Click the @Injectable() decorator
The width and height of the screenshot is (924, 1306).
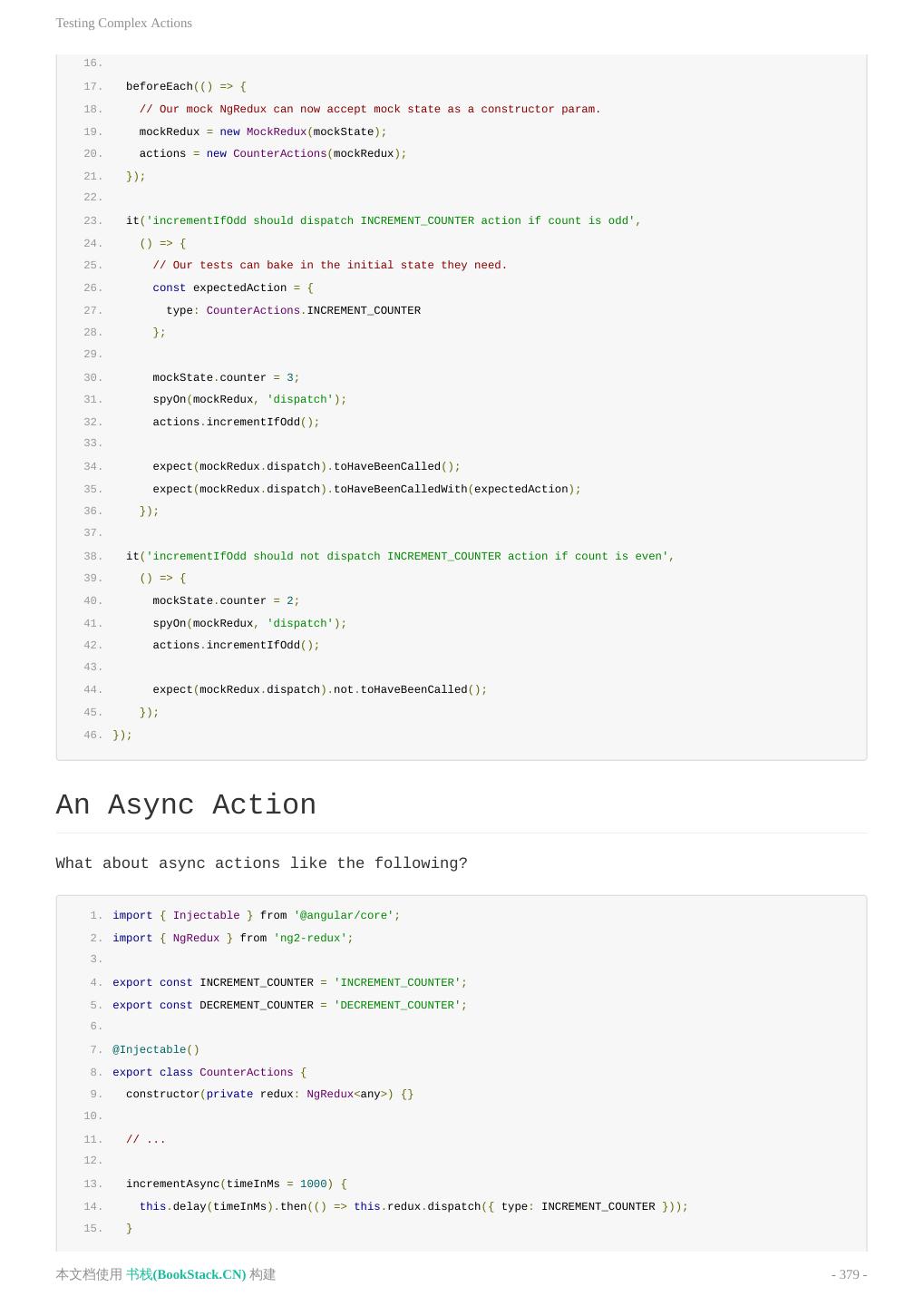point(156,1049)
